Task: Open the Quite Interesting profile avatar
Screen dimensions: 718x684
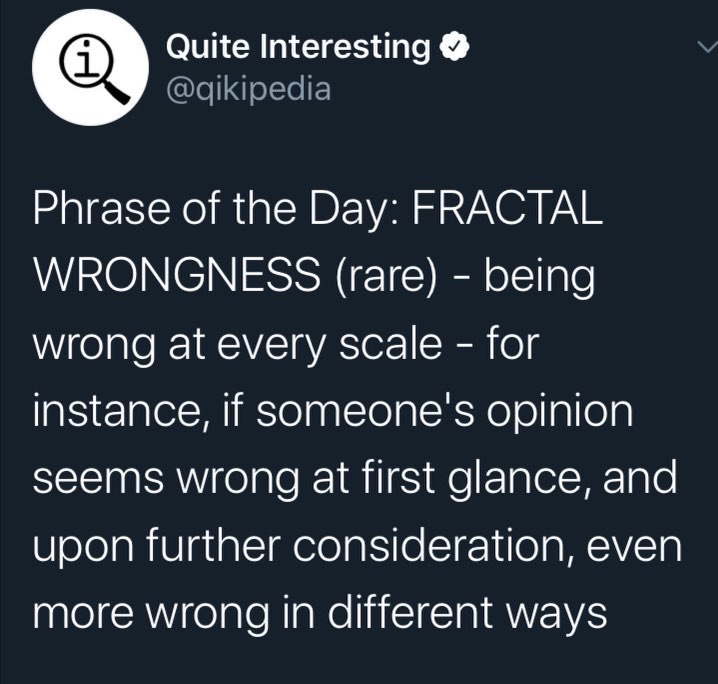Action: point(90,67)
